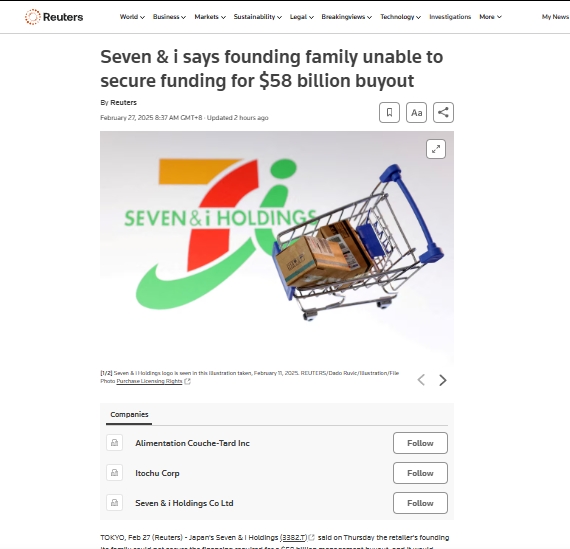
Task: Bookmark this article with the save icon
Action: (x=389, y=112)
